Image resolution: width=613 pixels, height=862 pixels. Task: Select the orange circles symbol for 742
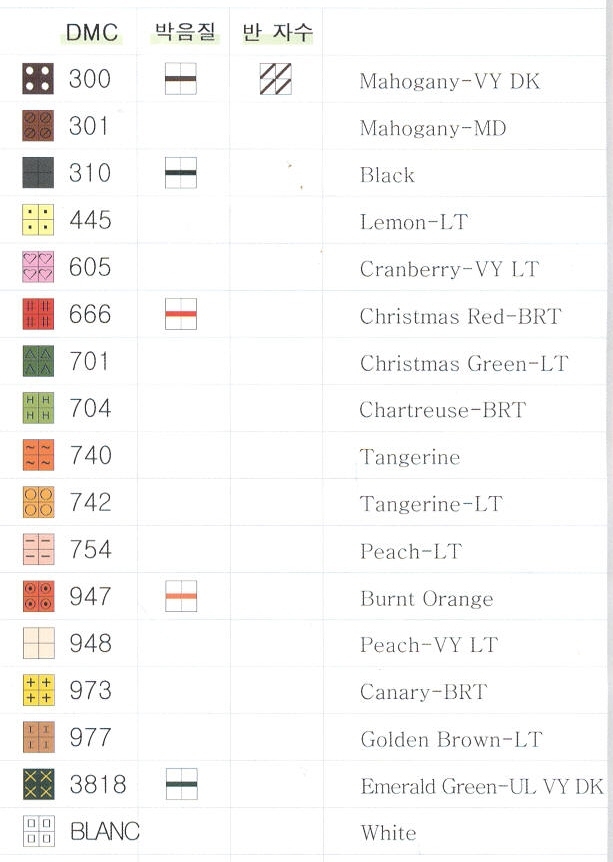click(38, 502)
